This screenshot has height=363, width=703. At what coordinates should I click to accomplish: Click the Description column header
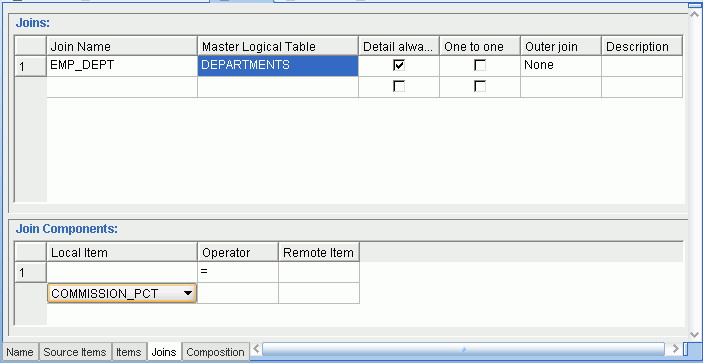642,46
